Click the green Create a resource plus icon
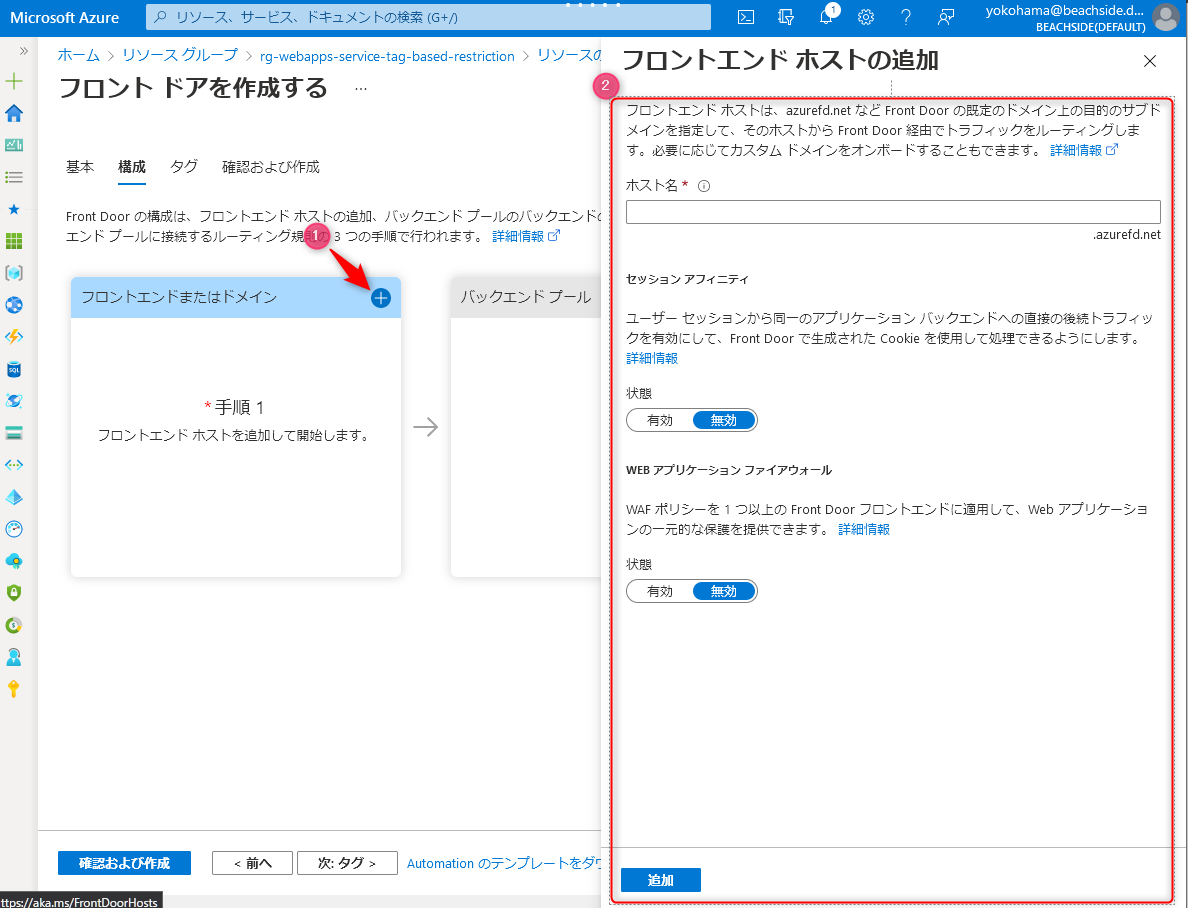Screen dimensions: 1188x908 tap(14, 81)
